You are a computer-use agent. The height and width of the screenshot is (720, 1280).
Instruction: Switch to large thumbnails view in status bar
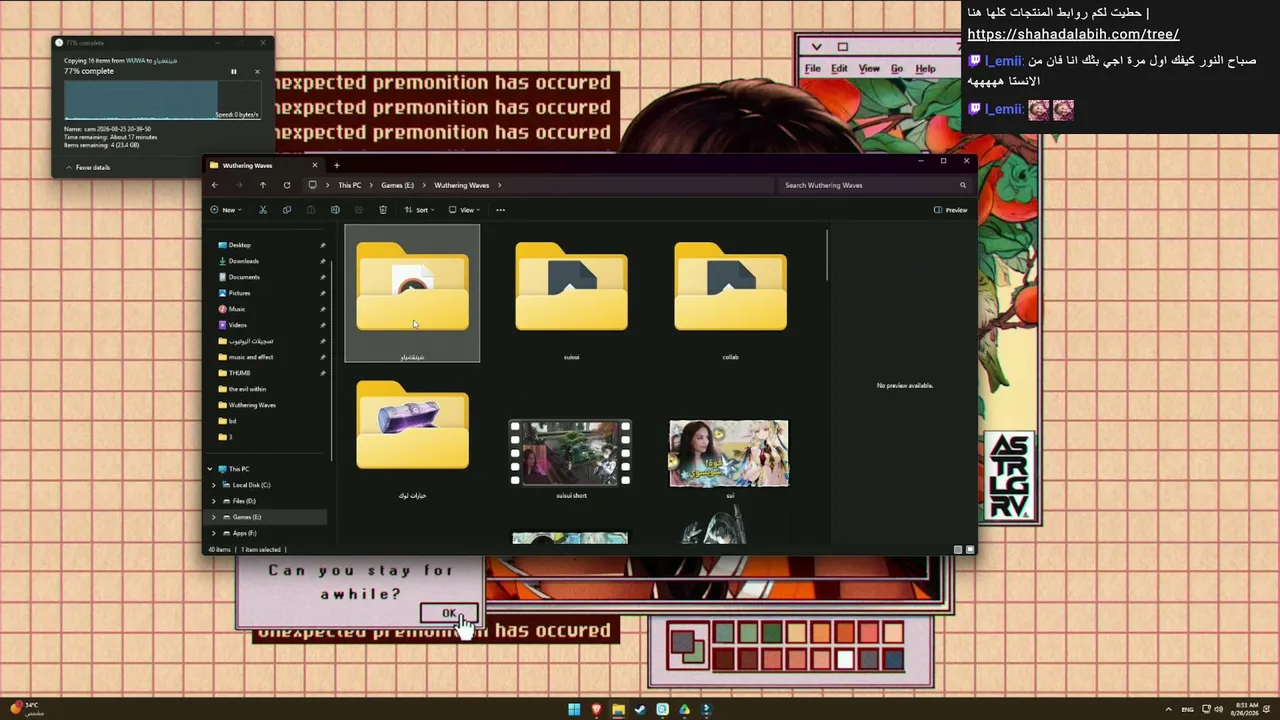tap(969, 549)
